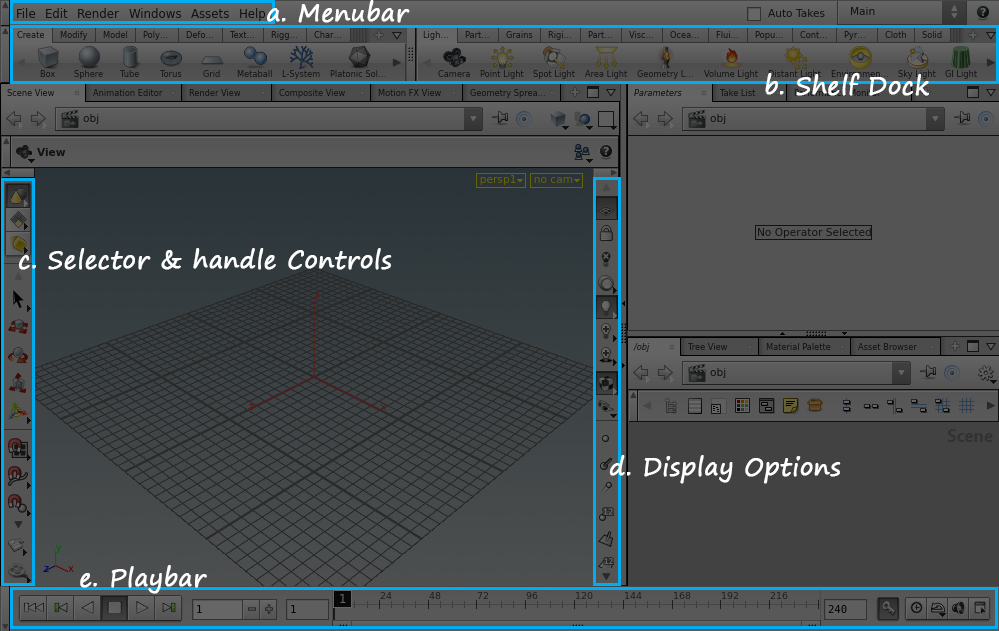This screenshot has height=631, width=999.
Task: Add a Spot Light
Action: (554, 62)
